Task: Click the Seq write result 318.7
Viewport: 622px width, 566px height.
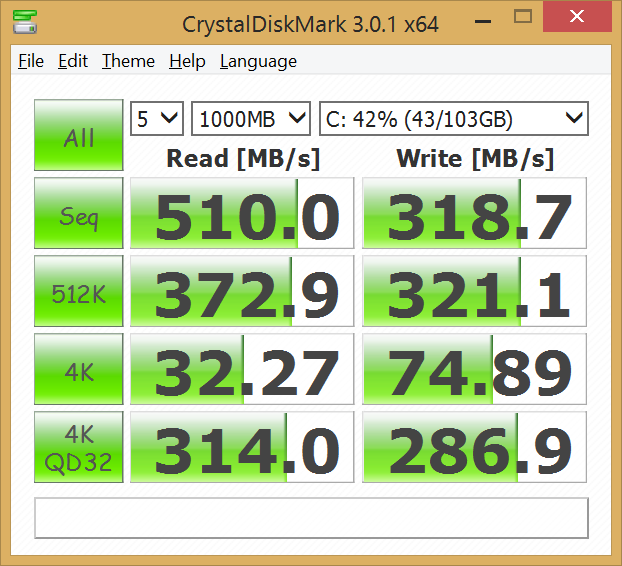Action: click(x=474, y=213)
